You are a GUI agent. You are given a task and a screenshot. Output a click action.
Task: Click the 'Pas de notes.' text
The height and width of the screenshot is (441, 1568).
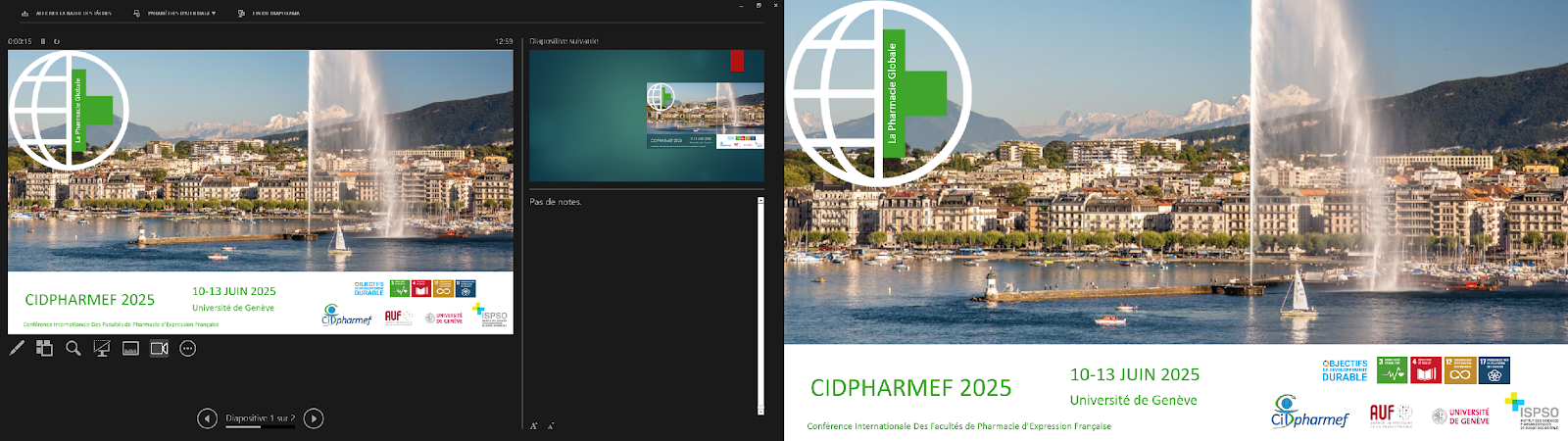(556, 202)
